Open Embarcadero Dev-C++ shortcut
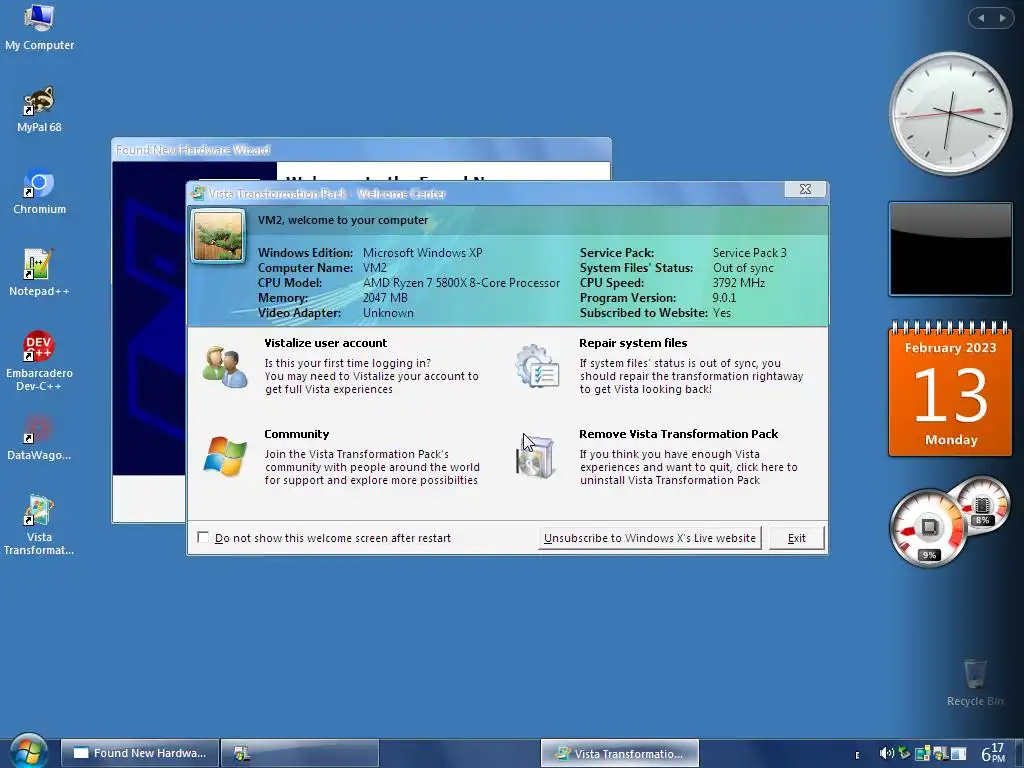 click(39, 360)
